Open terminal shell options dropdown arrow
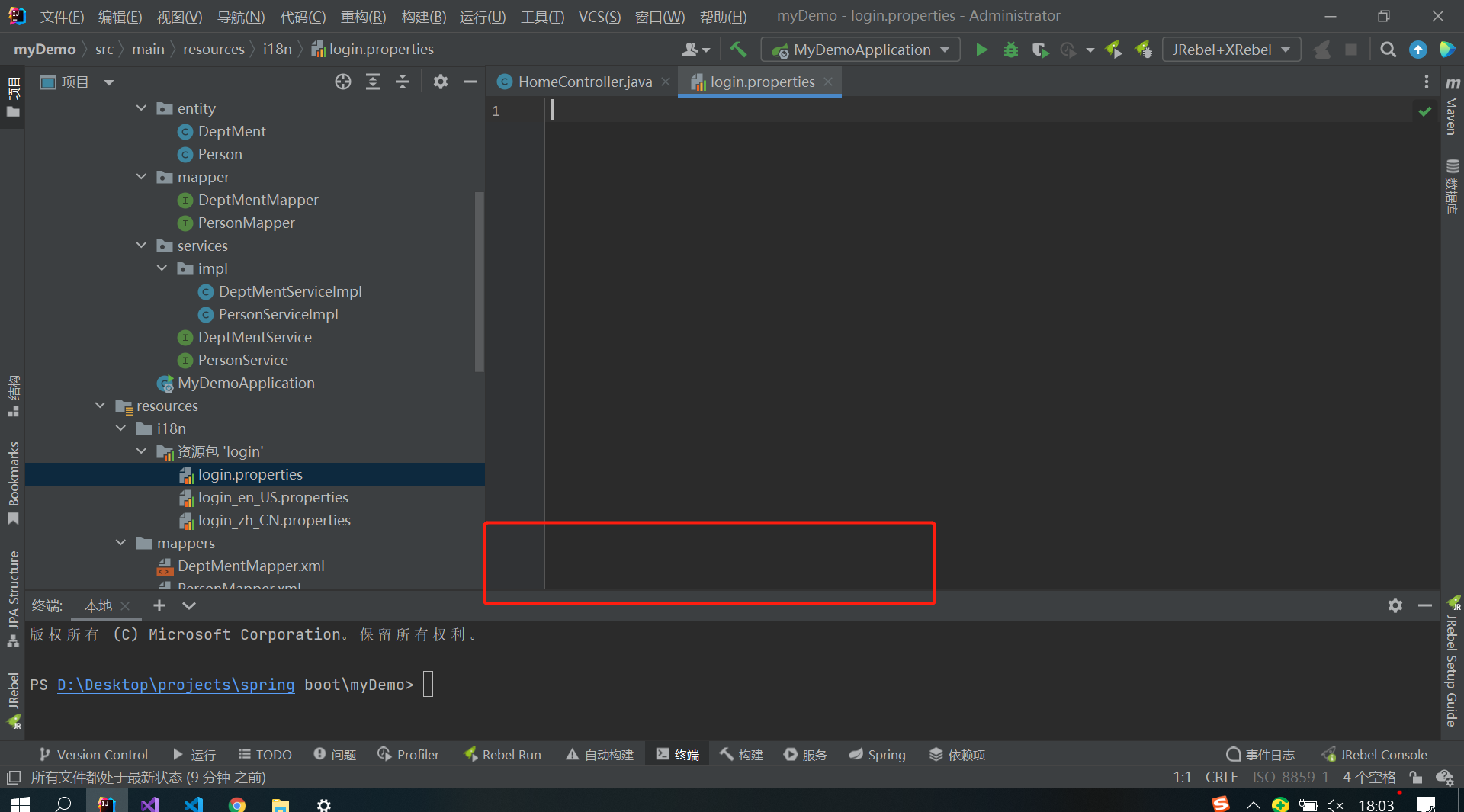Image resolution: width=1464 pixels, height=812 pixels. [x=189, y=605]
